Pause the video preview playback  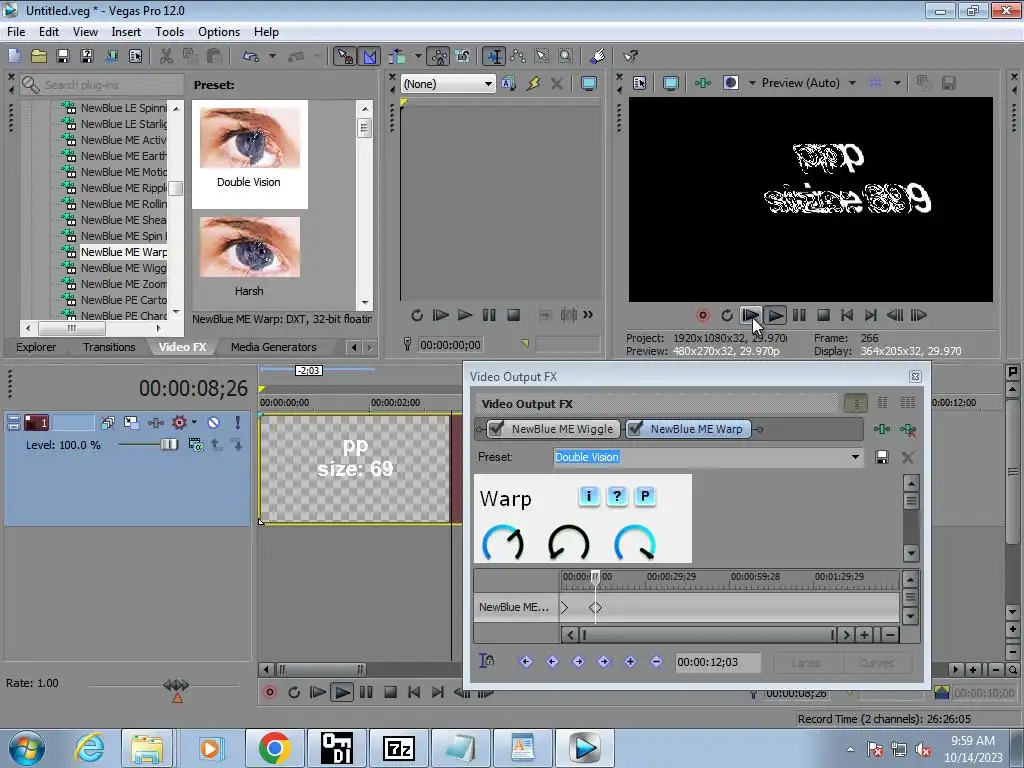[x=799, y=315]
